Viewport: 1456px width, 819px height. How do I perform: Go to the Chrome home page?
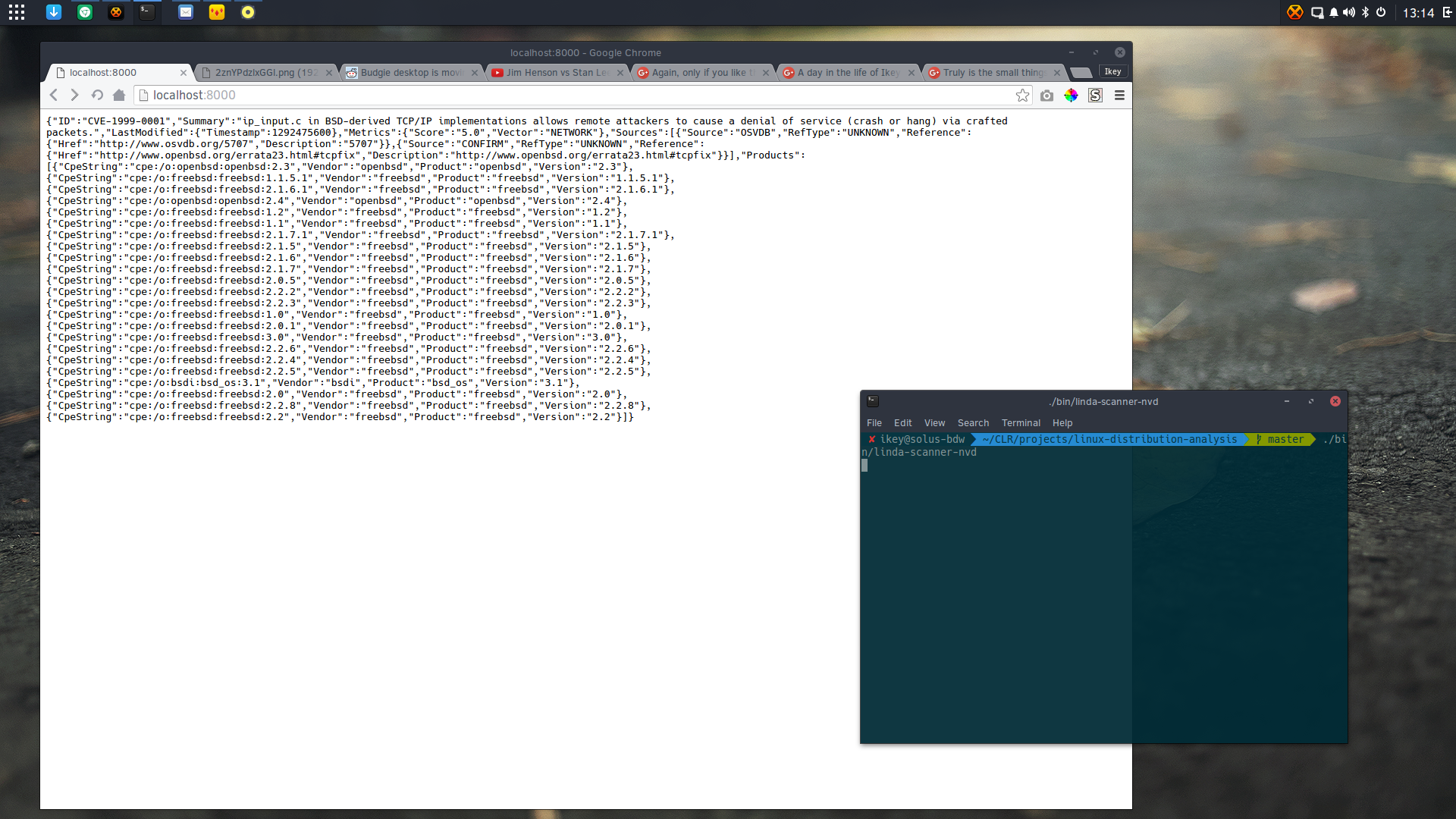pyautogui.click(x=119, y=95)
